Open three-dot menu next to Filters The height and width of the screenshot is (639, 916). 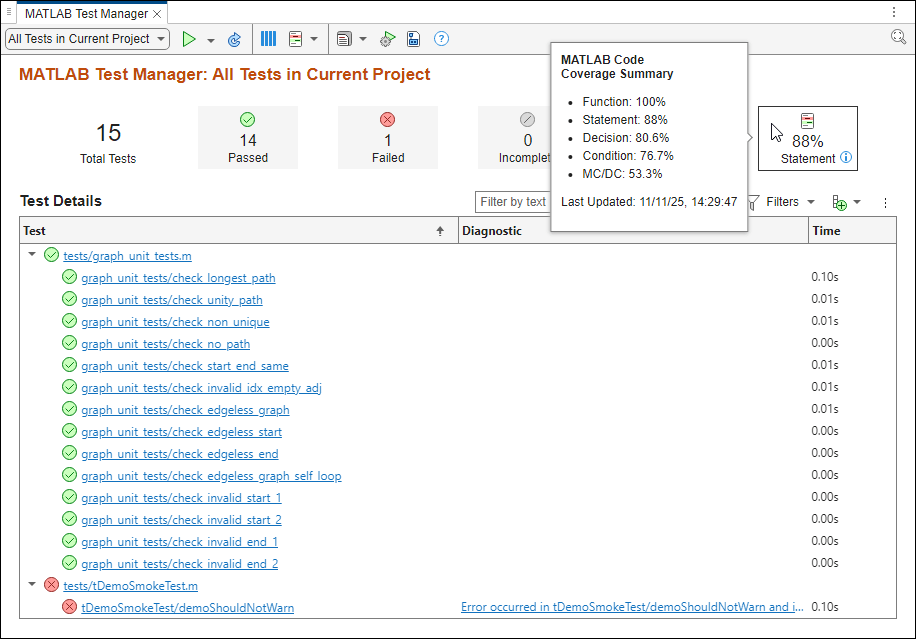coord(886,203)
